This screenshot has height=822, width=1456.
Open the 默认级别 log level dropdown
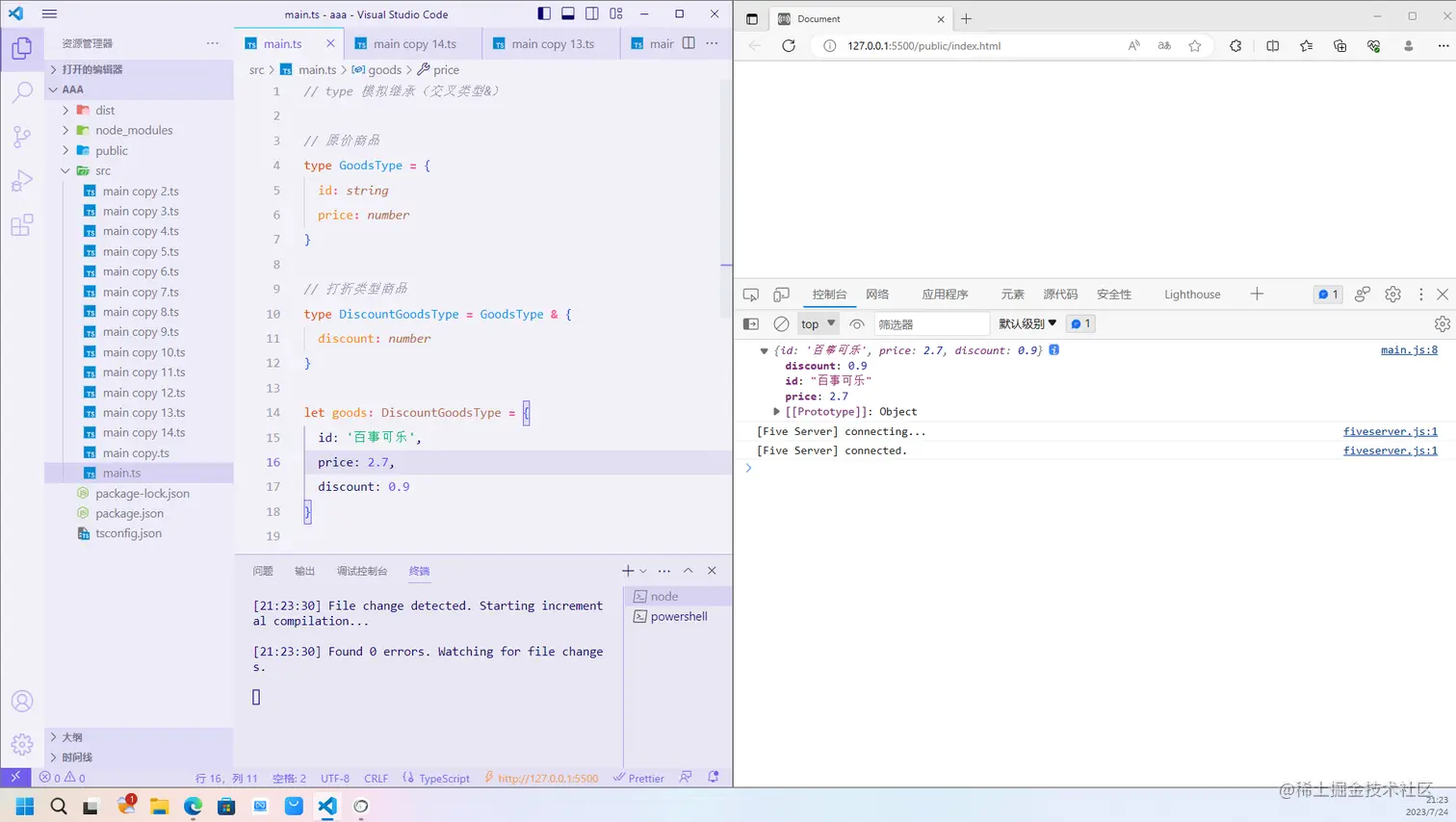(x=1027, y=324)
